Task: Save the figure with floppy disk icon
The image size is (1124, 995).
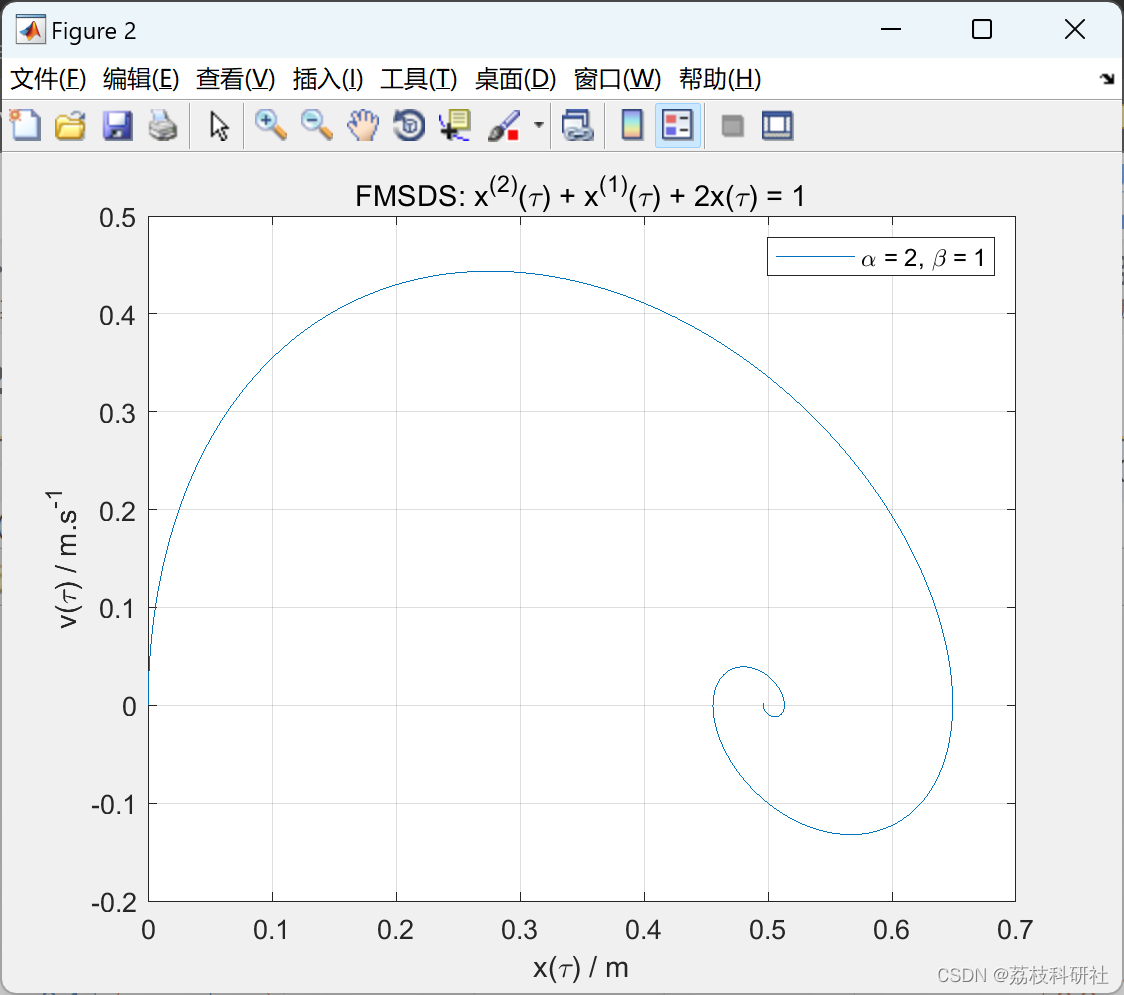Action: click(x=117, y=125)
